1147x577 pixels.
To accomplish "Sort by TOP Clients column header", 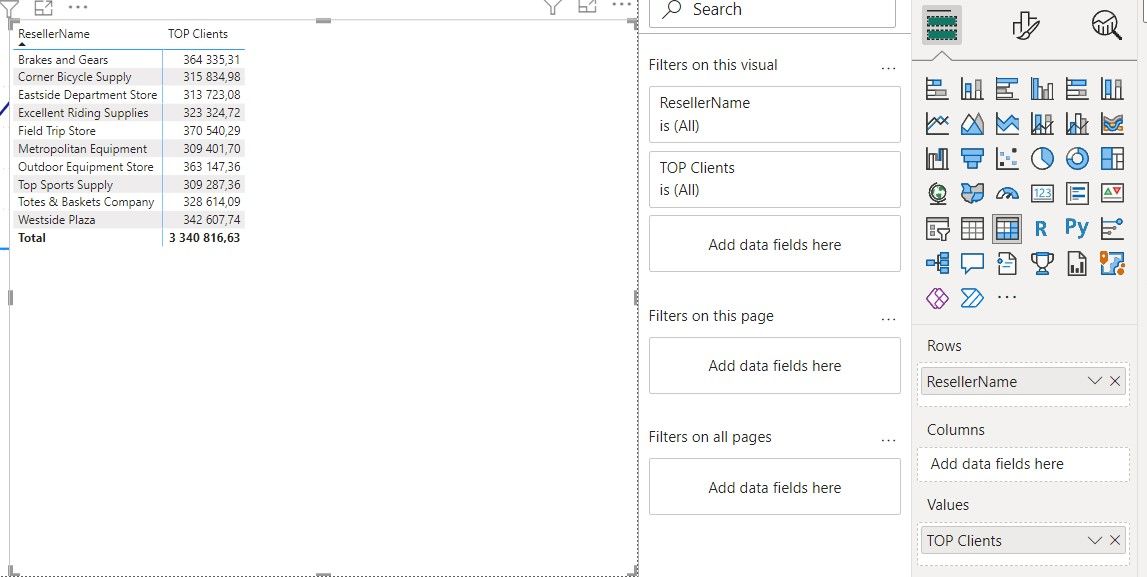I will coord(198,34).
